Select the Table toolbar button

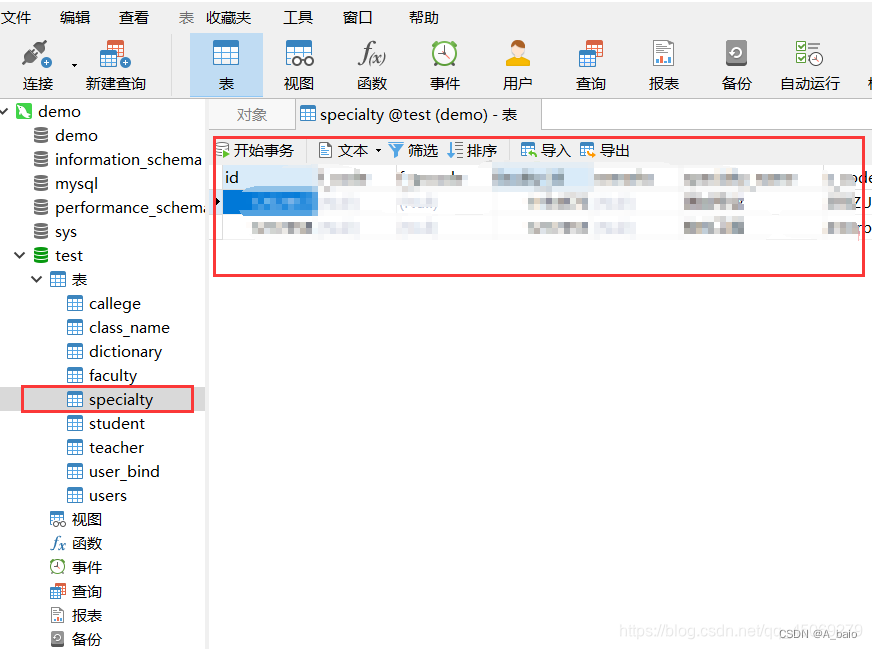pos(226,65)
